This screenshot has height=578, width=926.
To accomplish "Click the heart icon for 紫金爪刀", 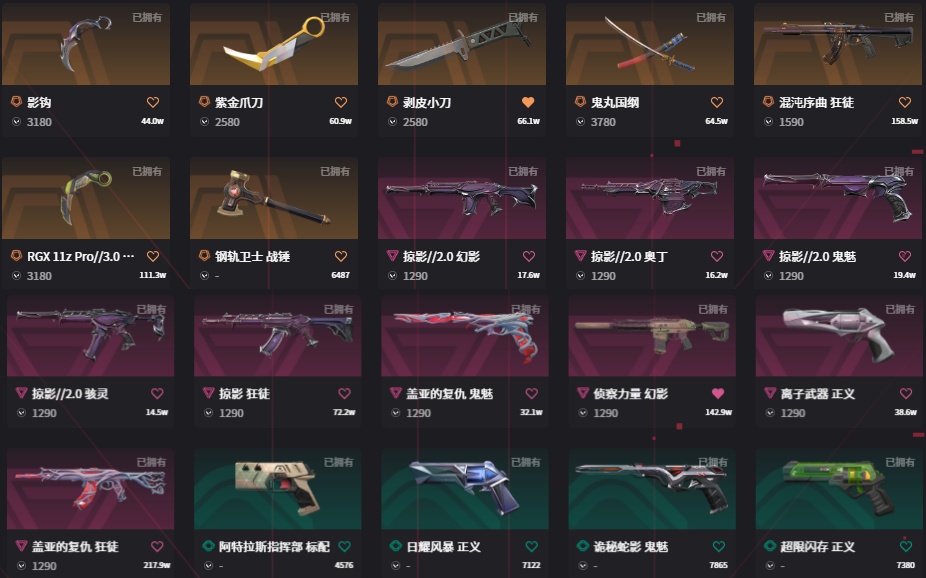I will coord(341,103).
